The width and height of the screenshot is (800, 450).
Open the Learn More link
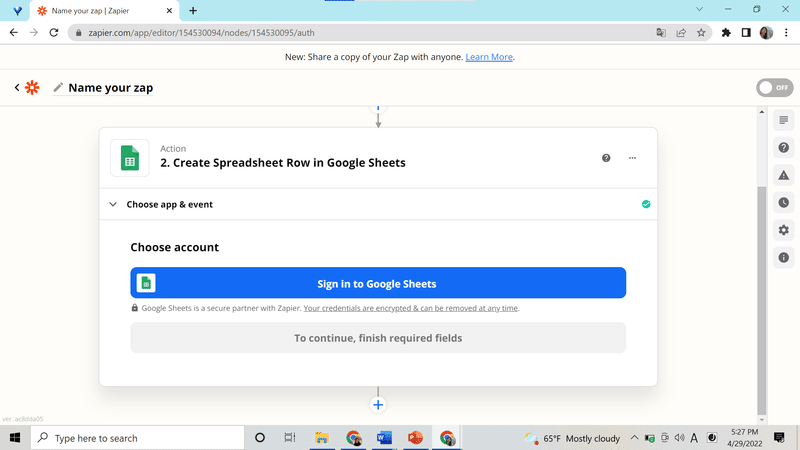(x=489, y=57)
